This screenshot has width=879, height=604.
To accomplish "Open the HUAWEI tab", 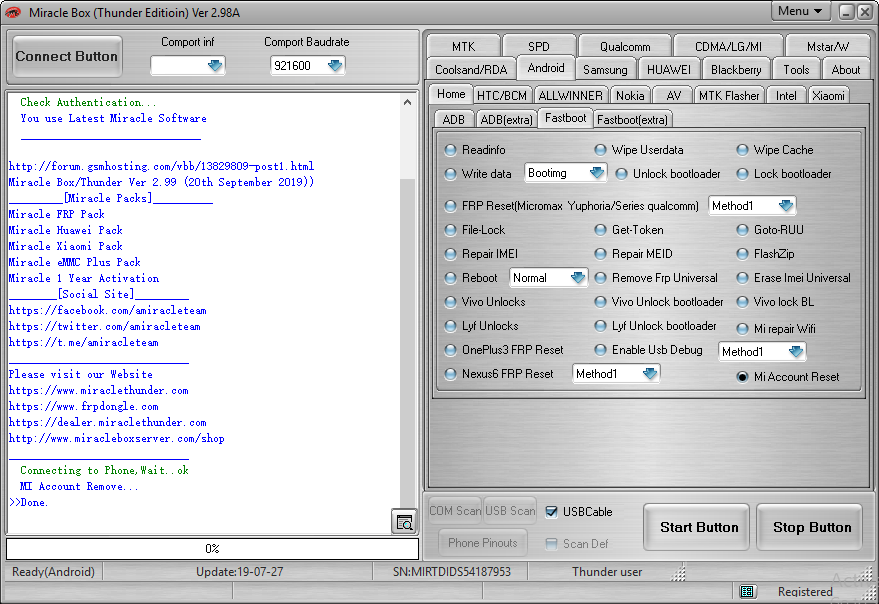I will click(x=668, y=69).
